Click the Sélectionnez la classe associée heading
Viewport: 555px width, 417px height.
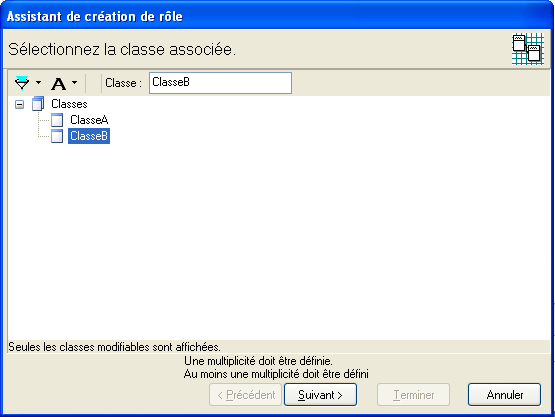(122, 50)
